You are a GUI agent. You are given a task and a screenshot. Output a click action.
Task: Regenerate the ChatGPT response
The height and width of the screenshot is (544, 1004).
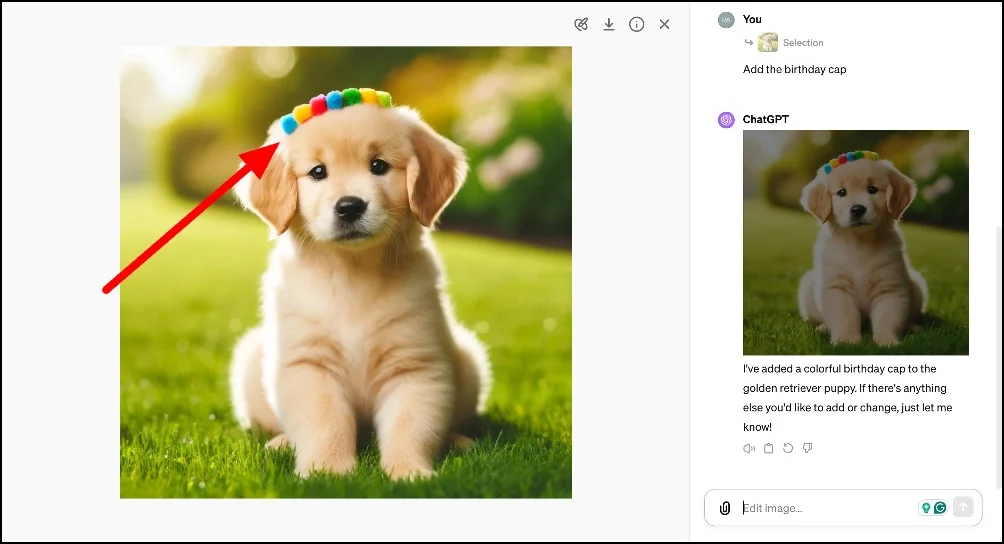[788, 449]
